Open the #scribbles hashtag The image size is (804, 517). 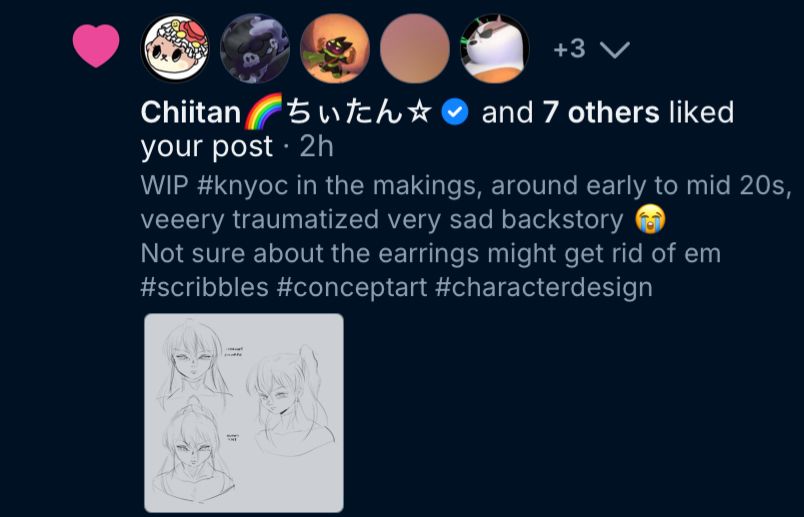[x=205, y=287]
